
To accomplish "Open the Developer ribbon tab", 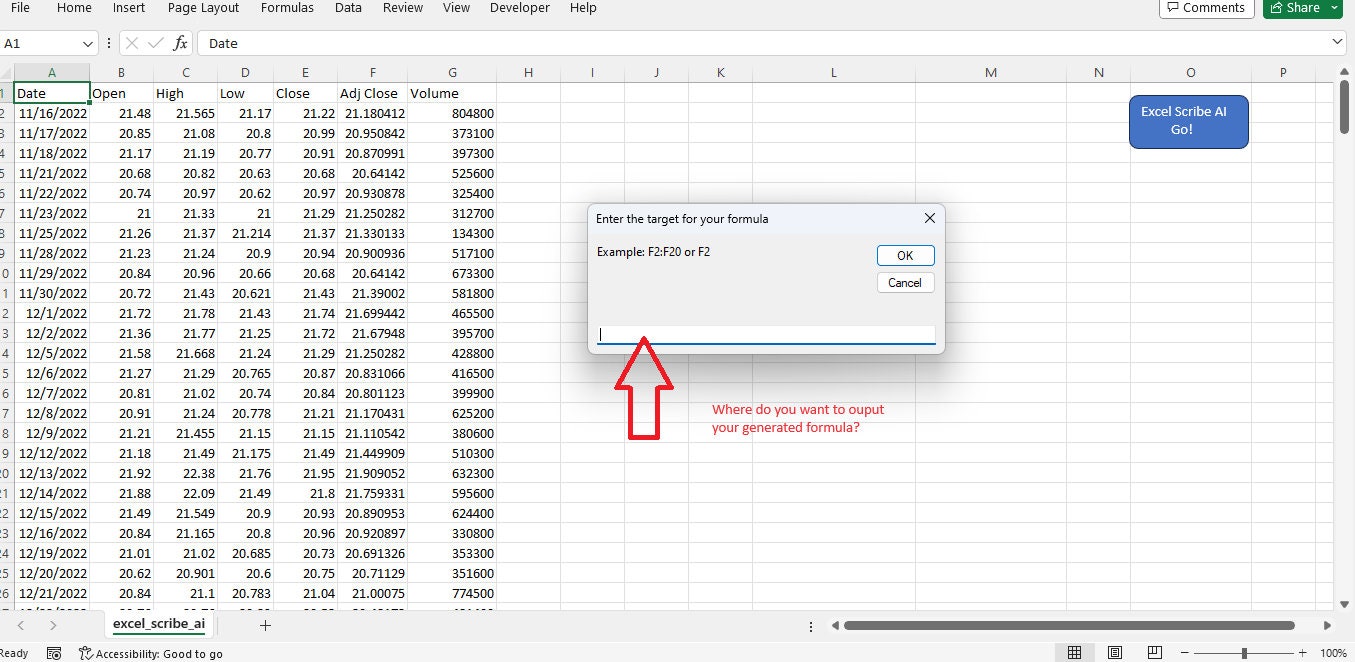I will click(519, 8).
